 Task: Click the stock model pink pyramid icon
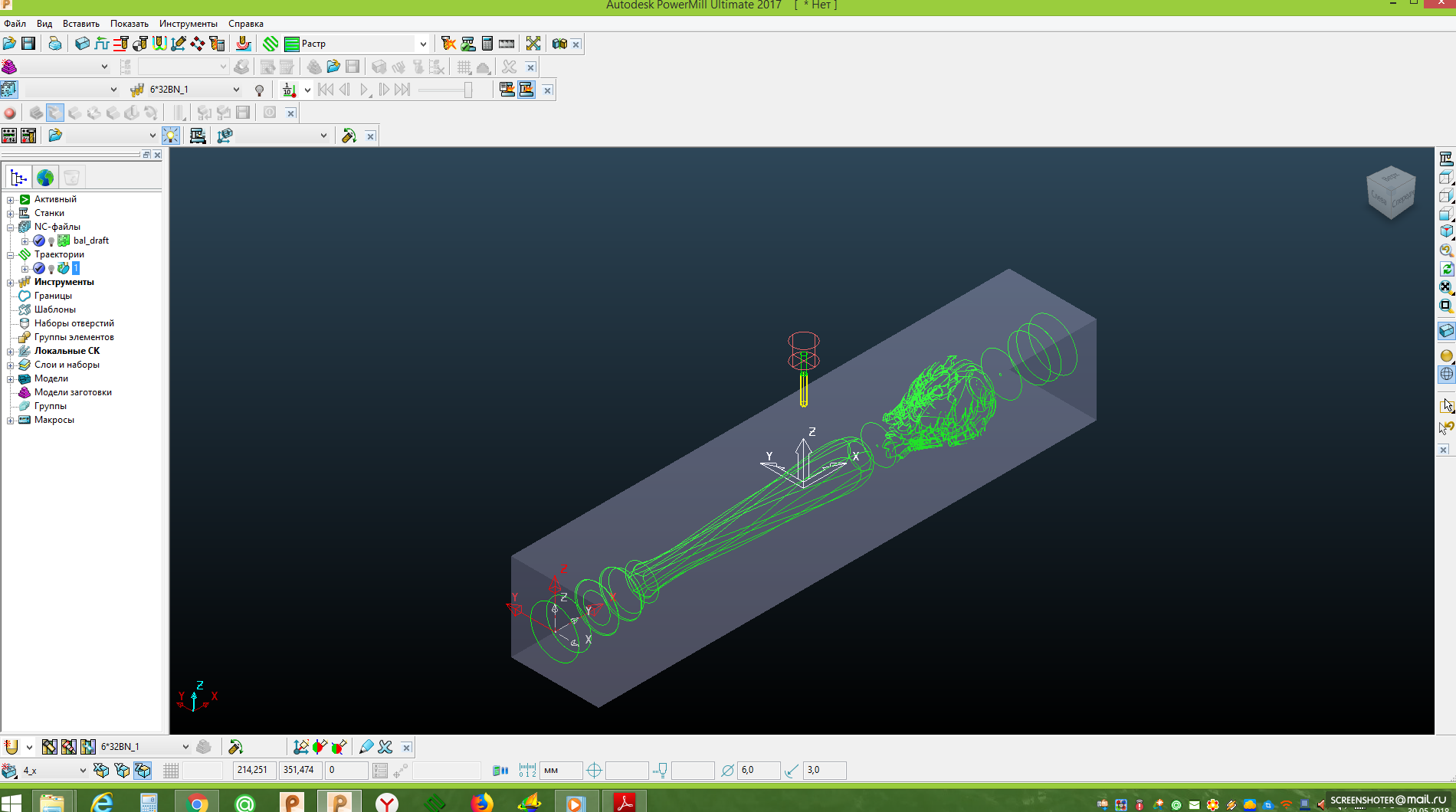pyautogui.click(x=9, y=67)
